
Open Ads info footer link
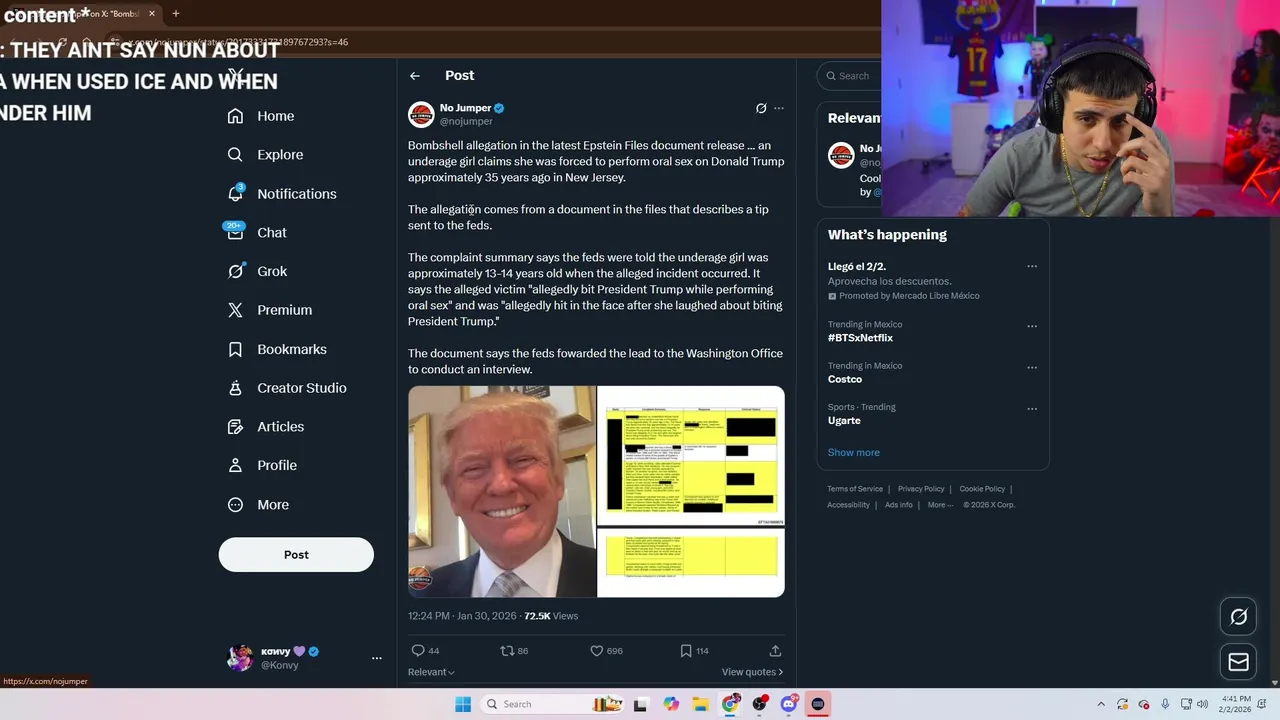[x=899, y=505]
